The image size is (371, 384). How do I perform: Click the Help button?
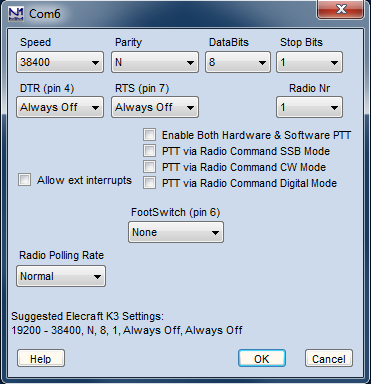(41, 359)
